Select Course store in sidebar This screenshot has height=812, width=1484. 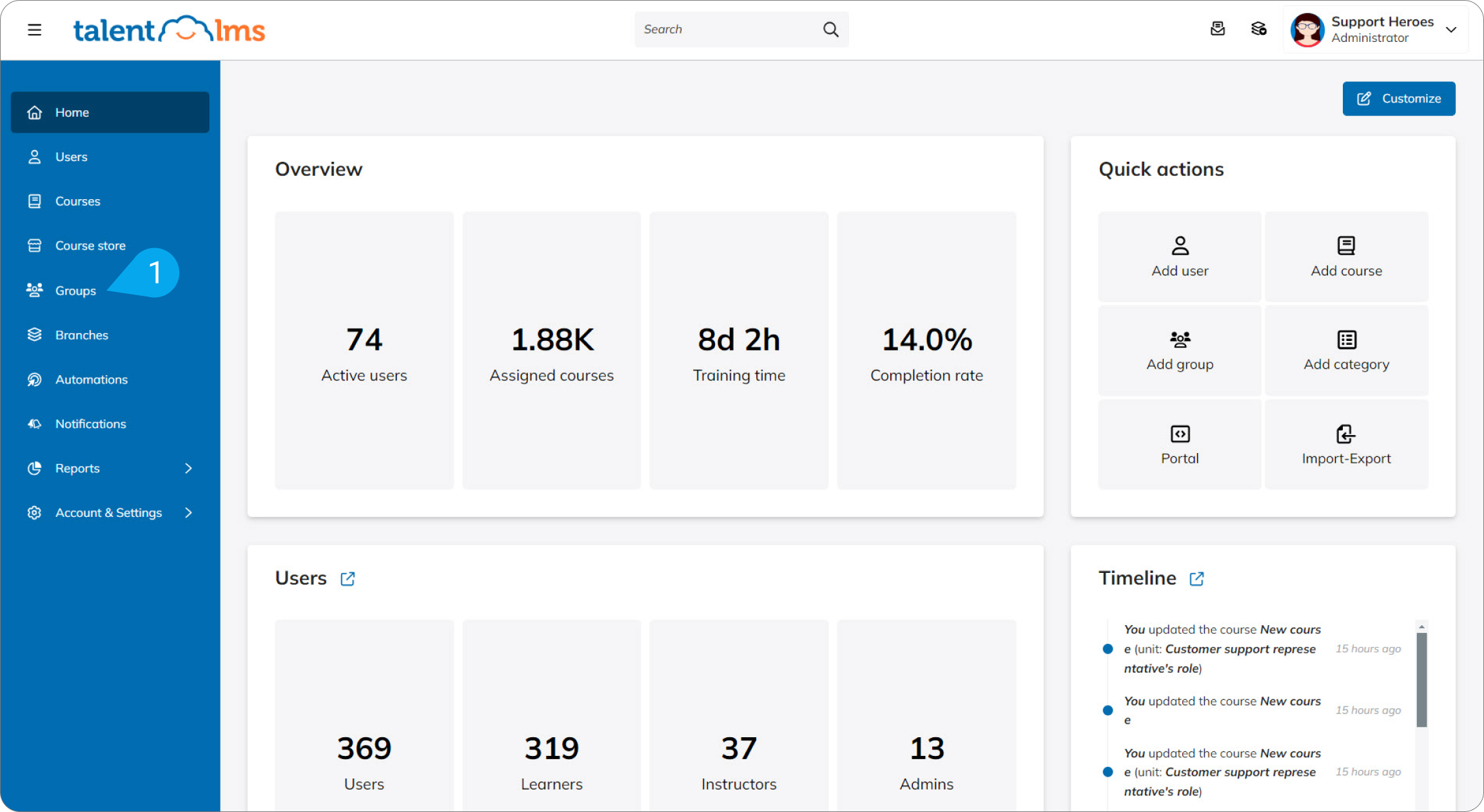[x=90, y=246]
